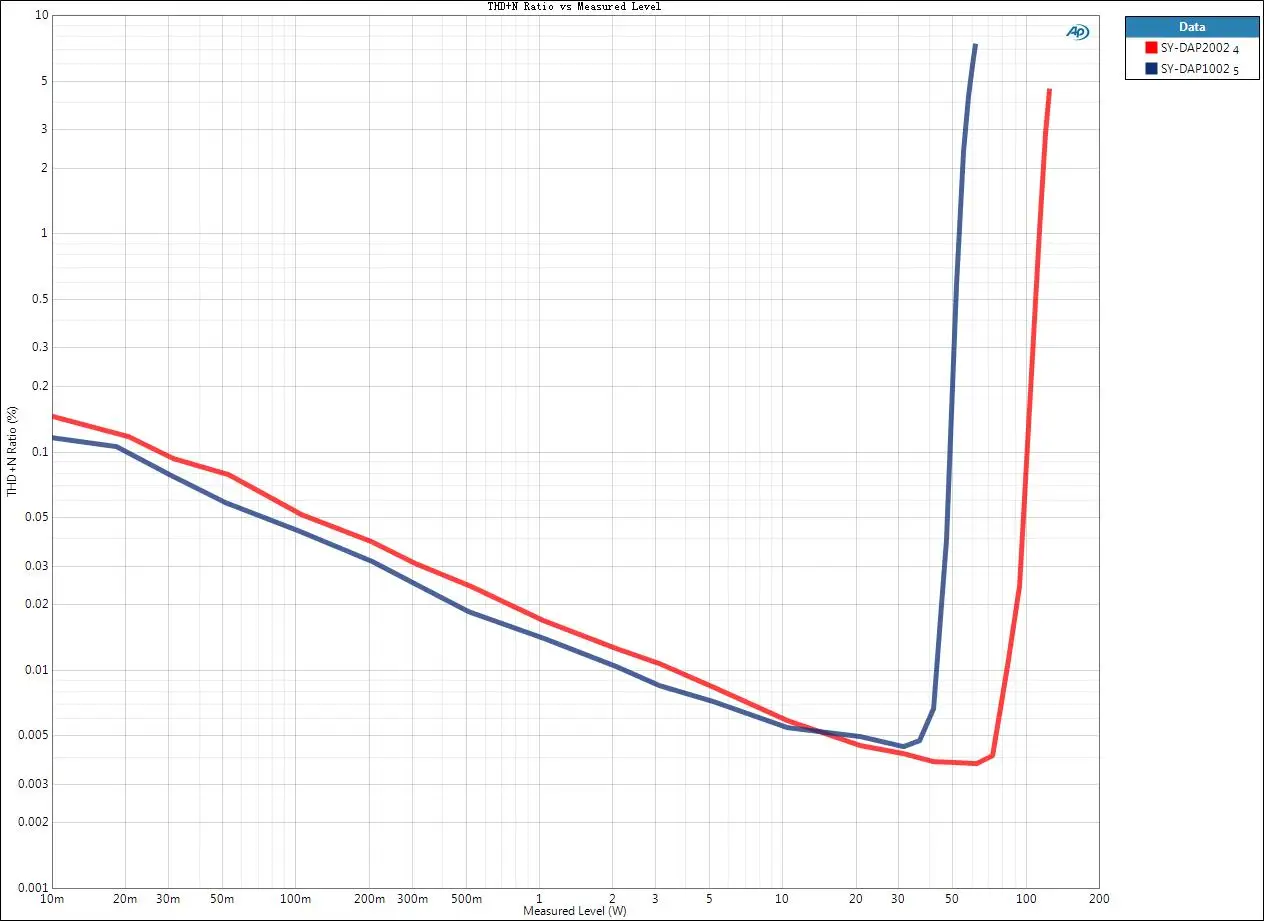This screenshot has width=1264, height=921.
Task: Click the 200 tick label on the x-axis
Action: coord(1098,899)
